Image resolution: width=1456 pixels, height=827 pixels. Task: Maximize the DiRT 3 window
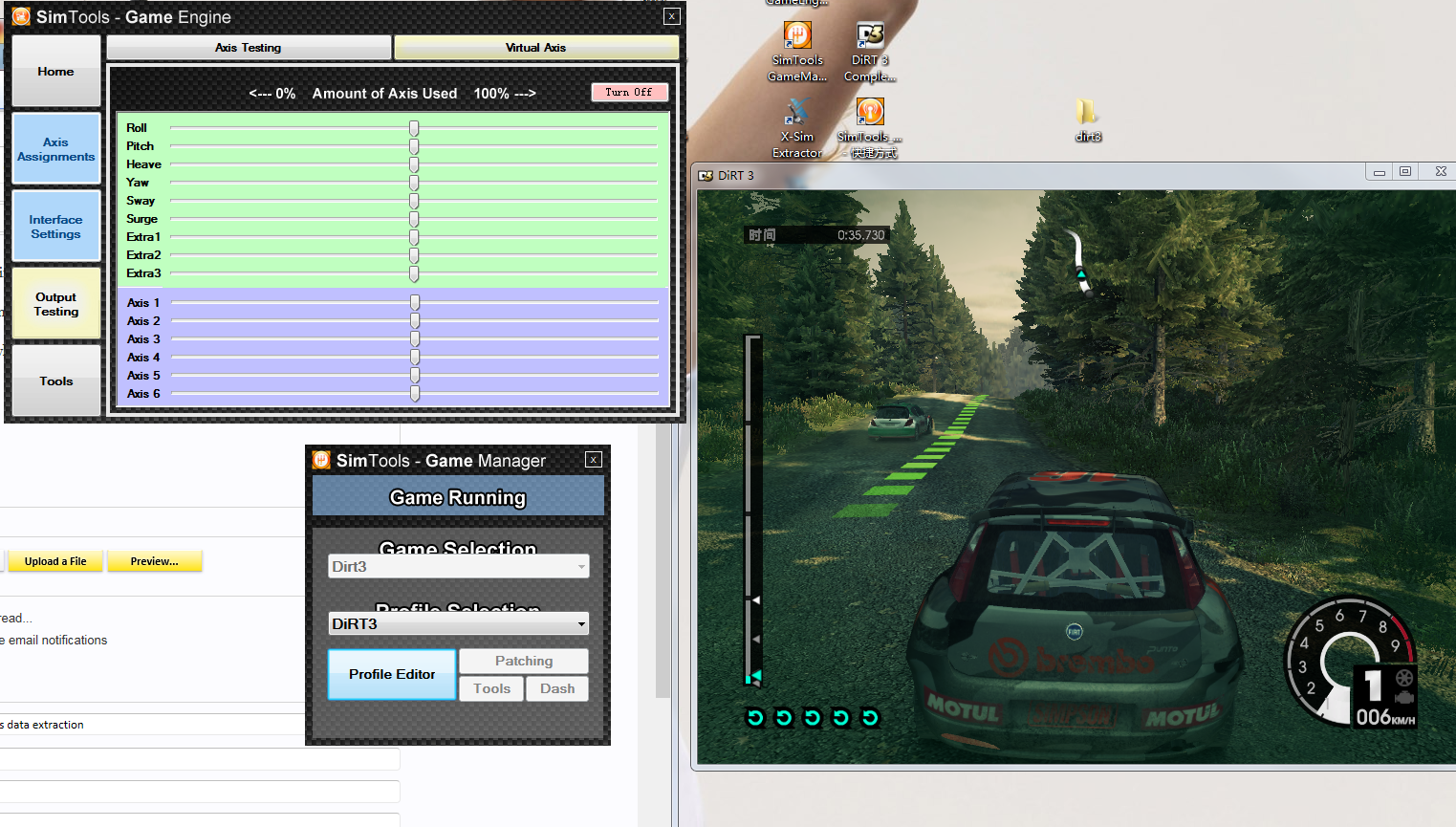pyautogui.click(x=1405, y=172)
